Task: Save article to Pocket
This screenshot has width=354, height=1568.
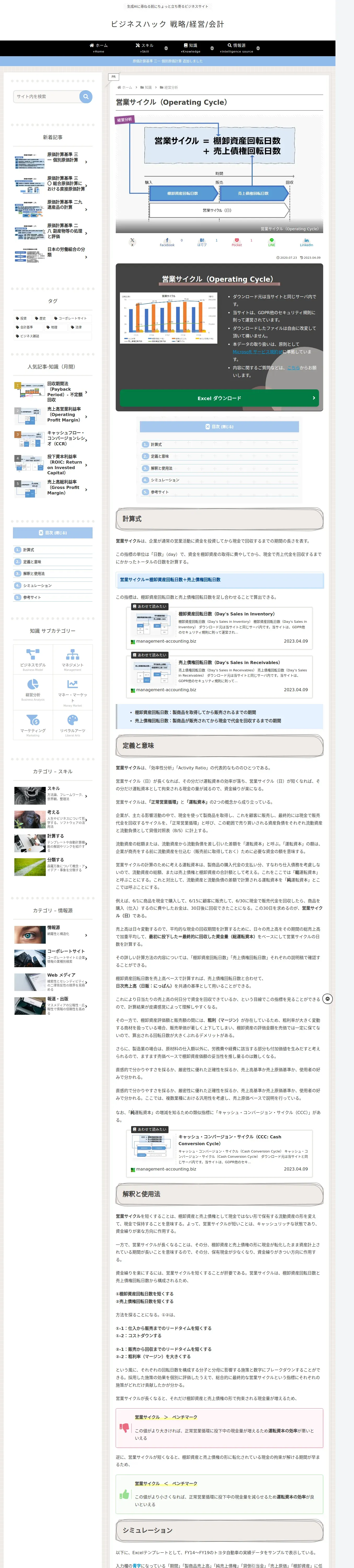Action: pyautogui.click(x=237, y=242)
